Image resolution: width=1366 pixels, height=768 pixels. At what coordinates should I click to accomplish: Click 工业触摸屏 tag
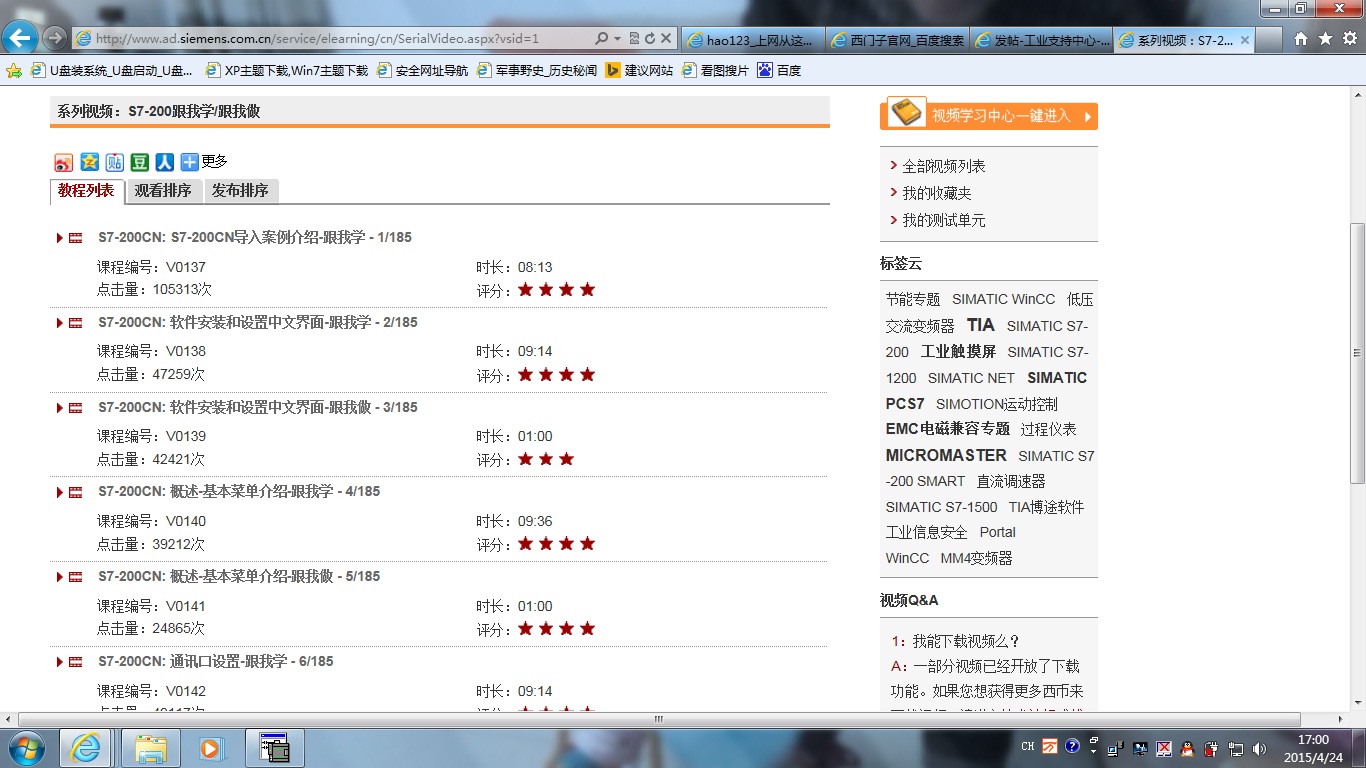(958, 352)
